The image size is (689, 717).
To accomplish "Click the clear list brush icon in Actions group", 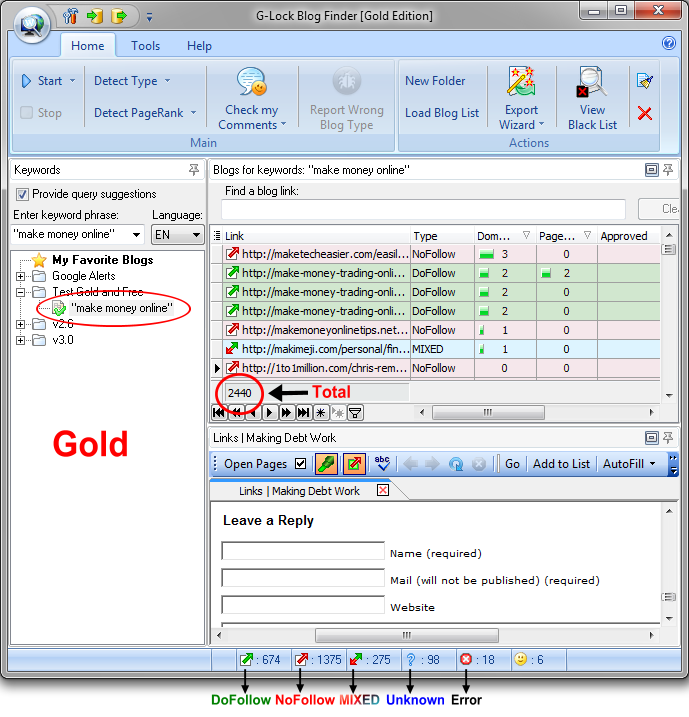I will (645, 81).
